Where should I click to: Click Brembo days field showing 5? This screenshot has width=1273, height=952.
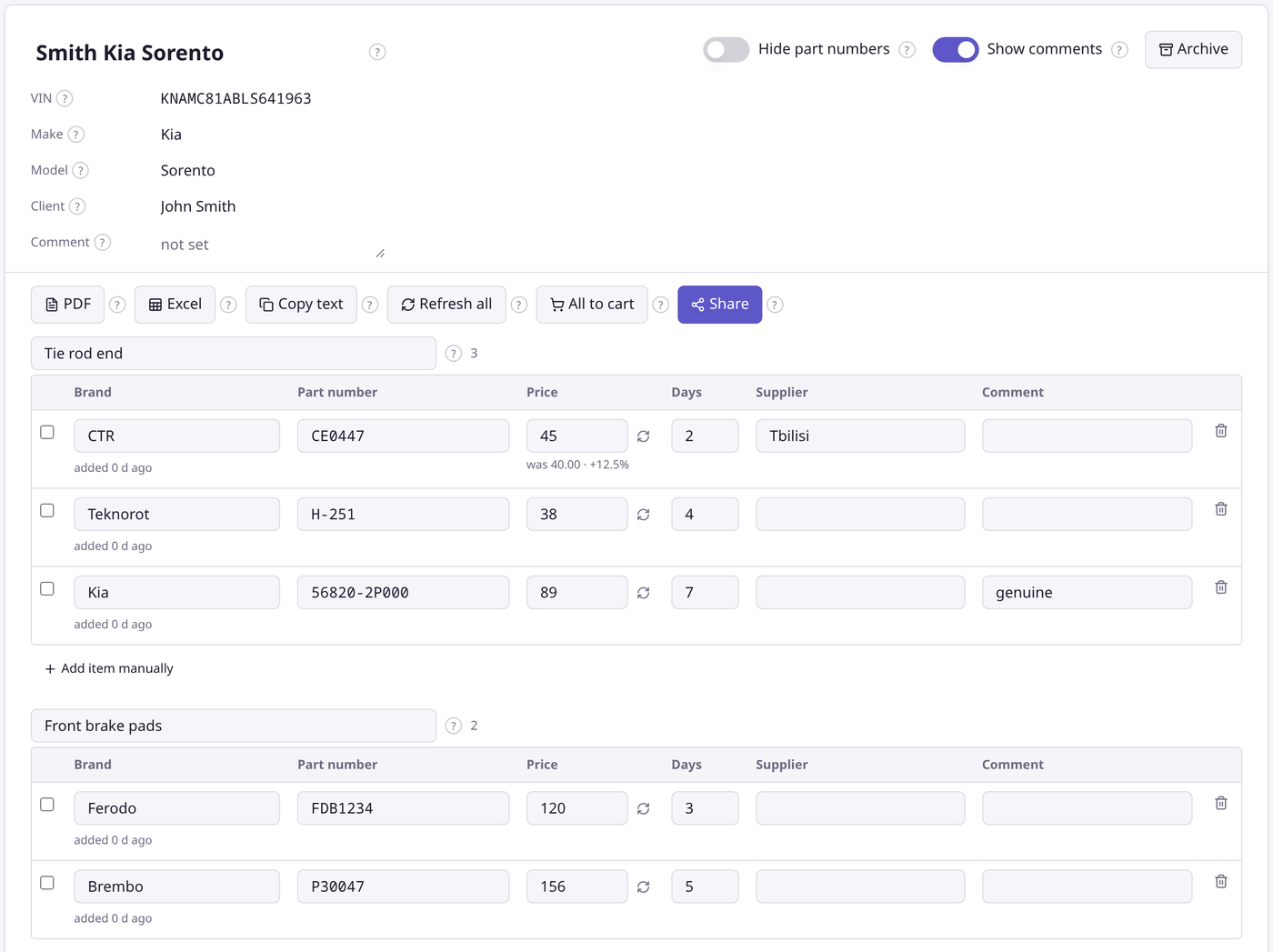(706, 886)
